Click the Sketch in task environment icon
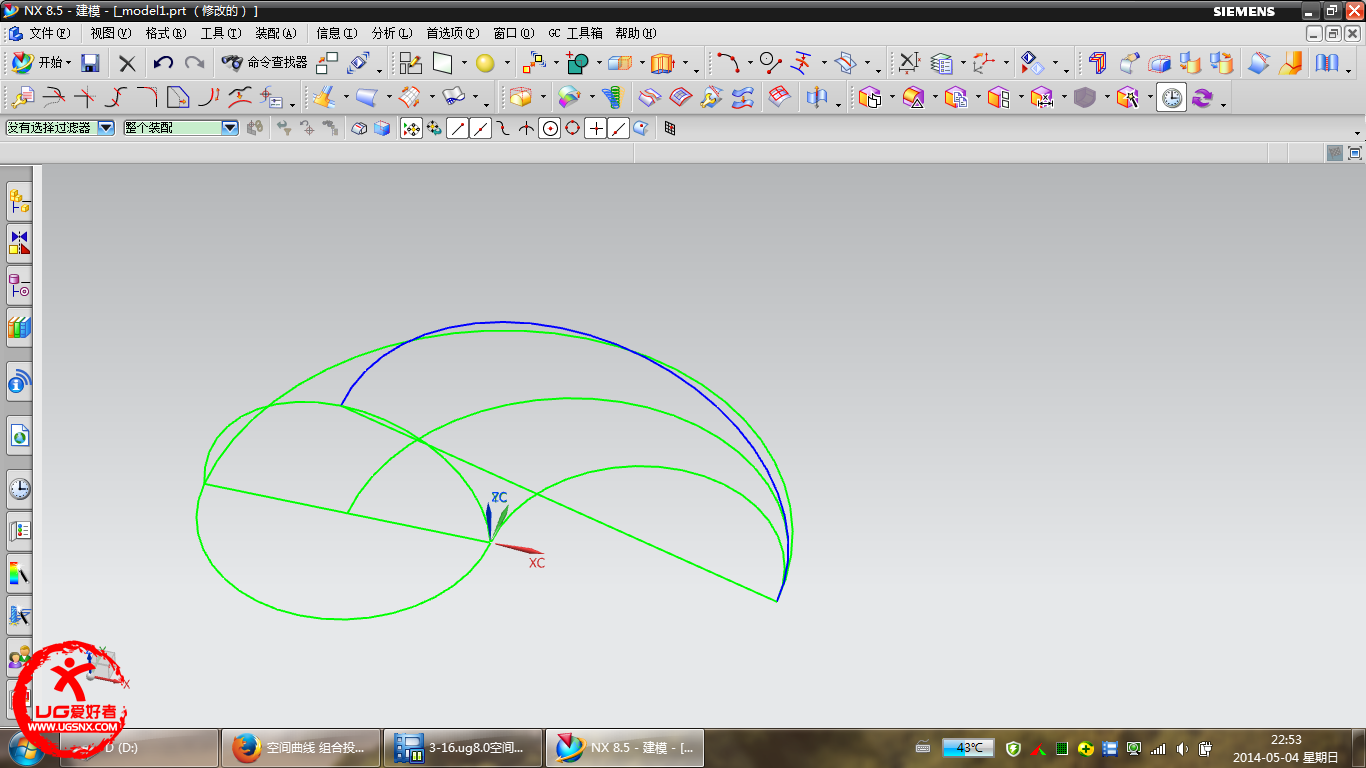This screenshot has height=768, width=1366. coord(411,63)
